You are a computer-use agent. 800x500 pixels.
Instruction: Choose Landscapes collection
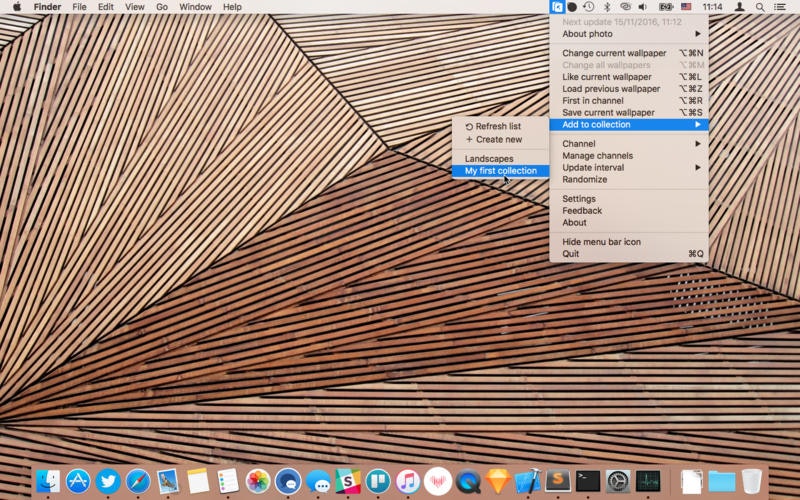(489, 159)
